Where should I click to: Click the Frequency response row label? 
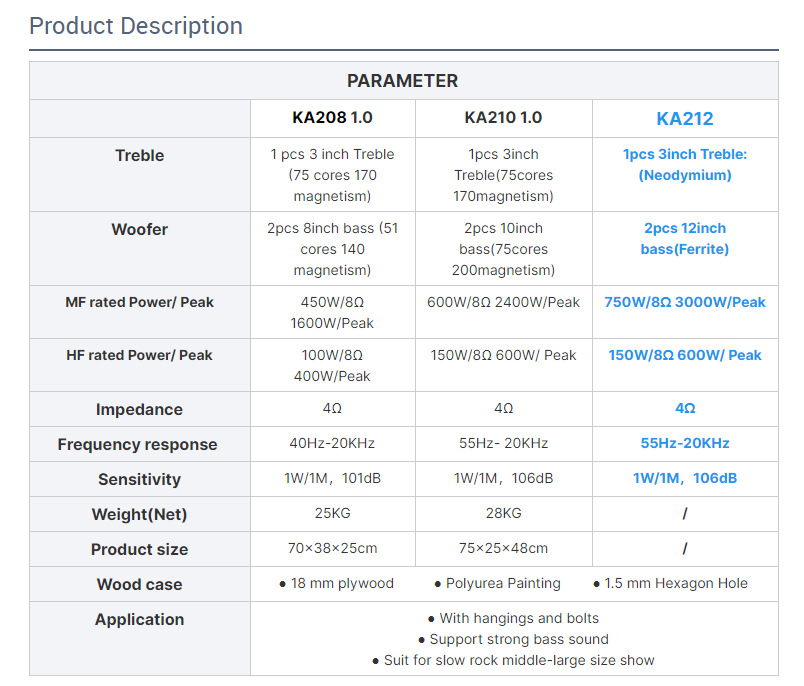pyautogui.click(x=138, y=444)
